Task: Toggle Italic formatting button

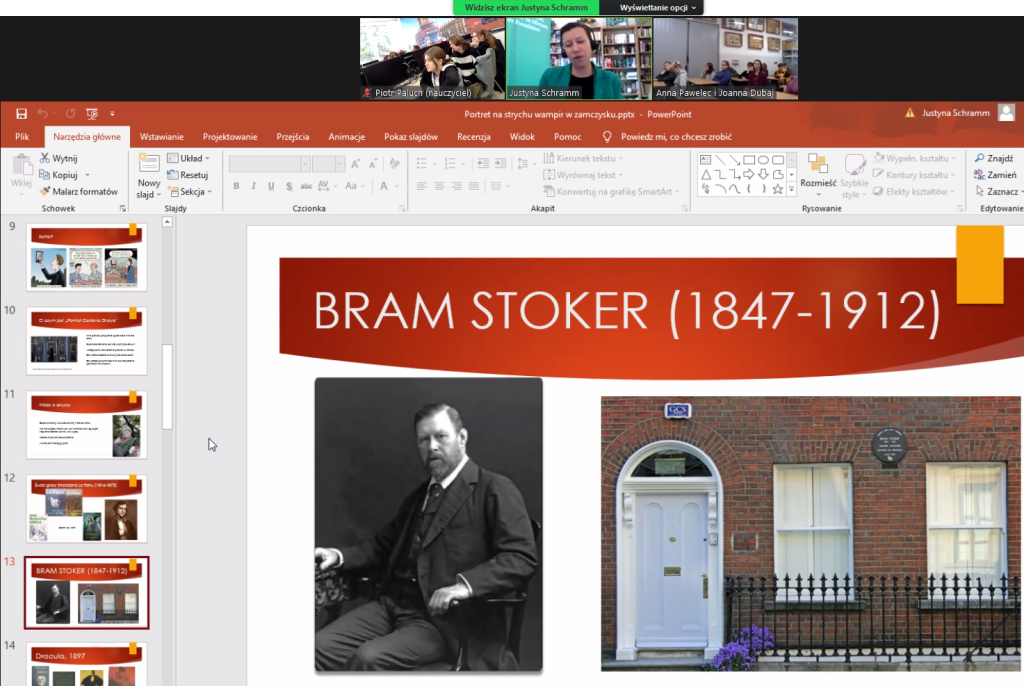Action: [x=254, y=186]
